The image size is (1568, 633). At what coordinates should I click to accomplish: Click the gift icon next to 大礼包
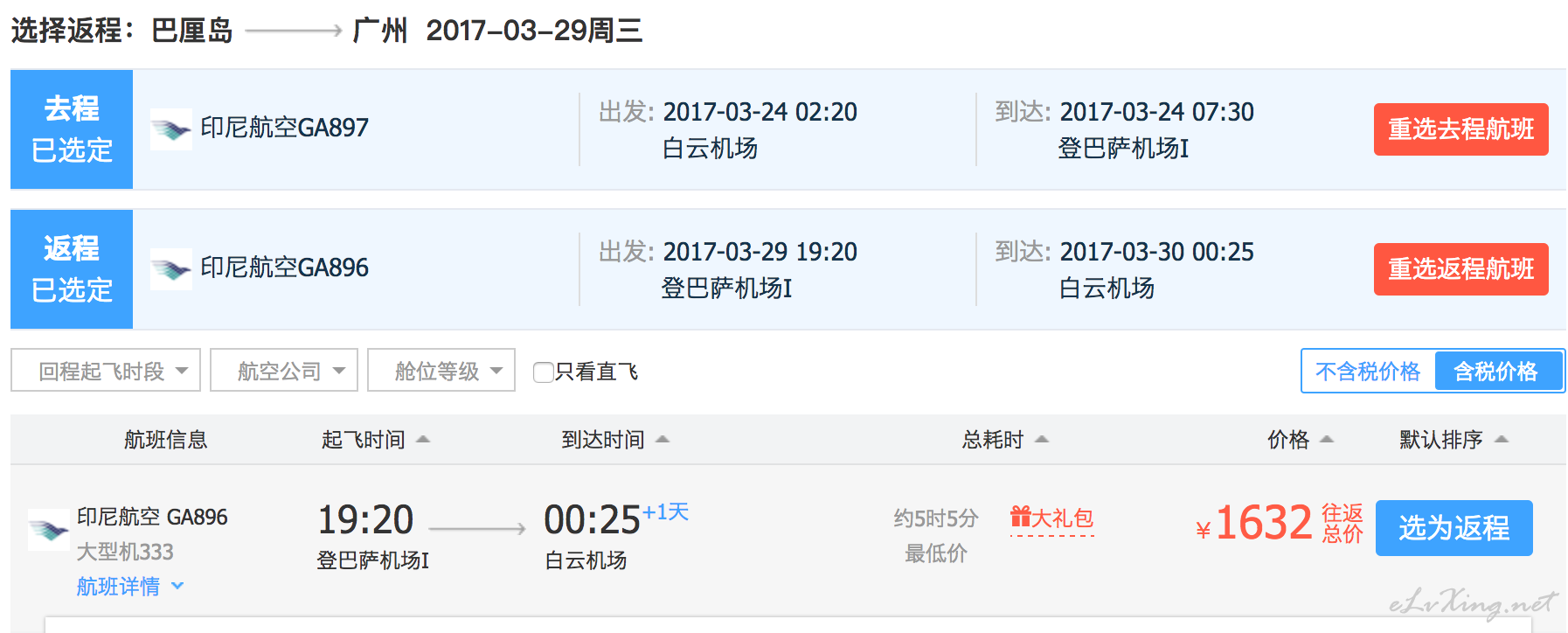coord(1020,517)
